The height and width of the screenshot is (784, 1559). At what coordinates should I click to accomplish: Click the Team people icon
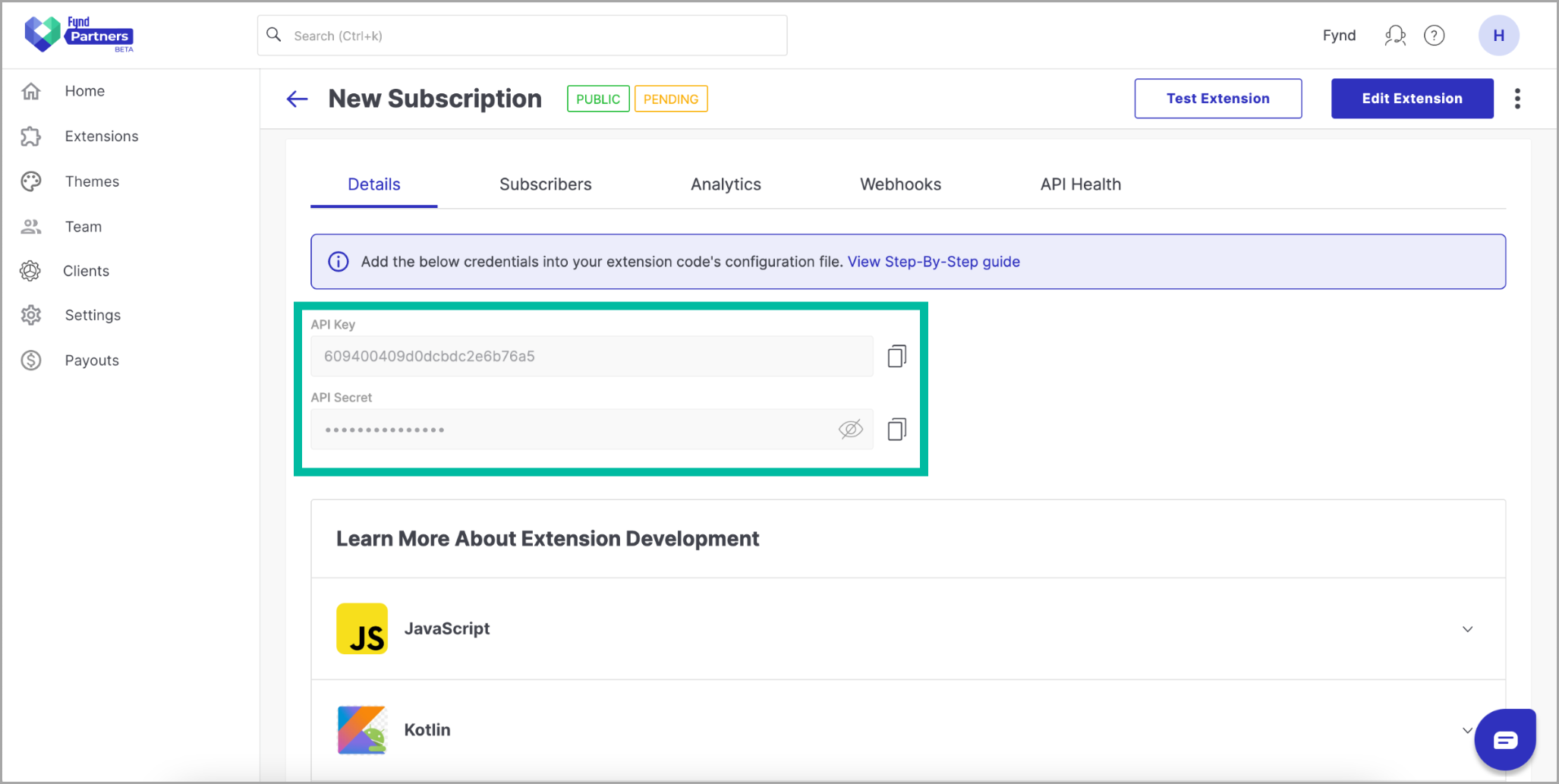31,226
